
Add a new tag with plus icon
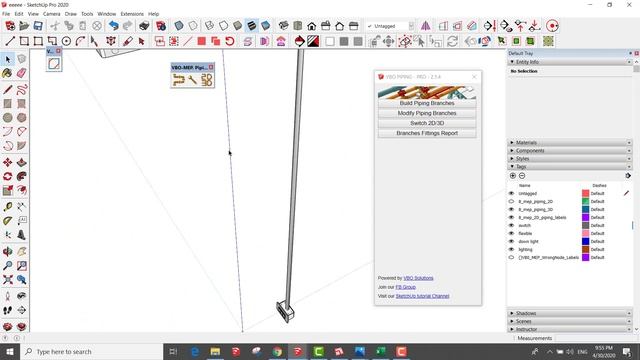click(x=513, y=176)
